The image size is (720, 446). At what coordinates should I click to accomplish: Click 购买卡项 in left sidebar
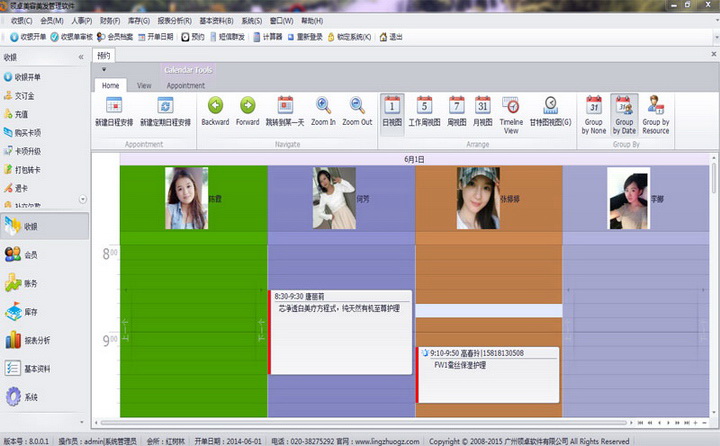click(x=22, y=132)
